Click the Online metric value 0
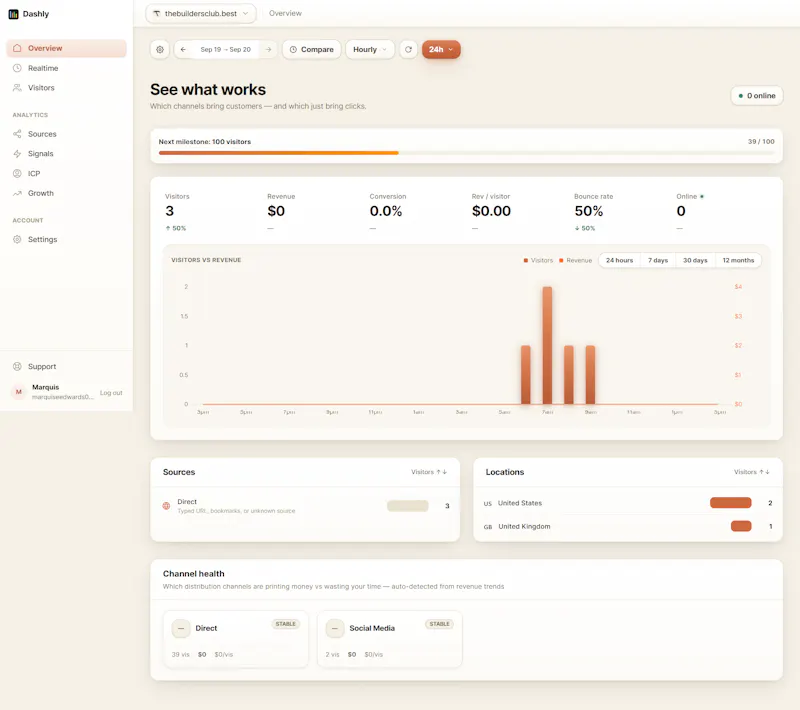This screenshot has height=710, width=800. coord(681,211)
